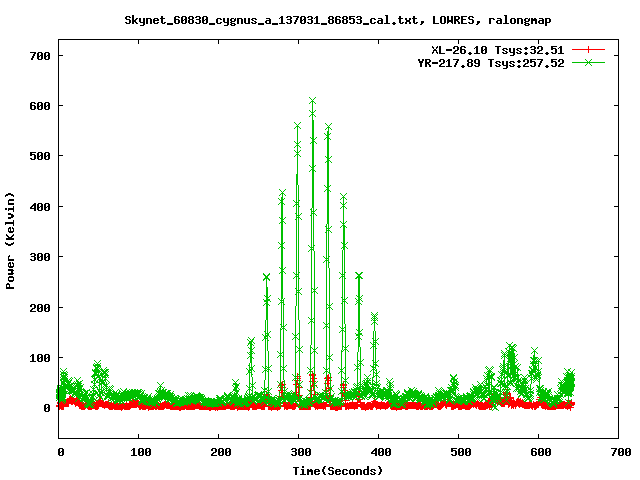Click the y-axis tick label 100
Screen dimensions: 640x480
click(40, 358)
